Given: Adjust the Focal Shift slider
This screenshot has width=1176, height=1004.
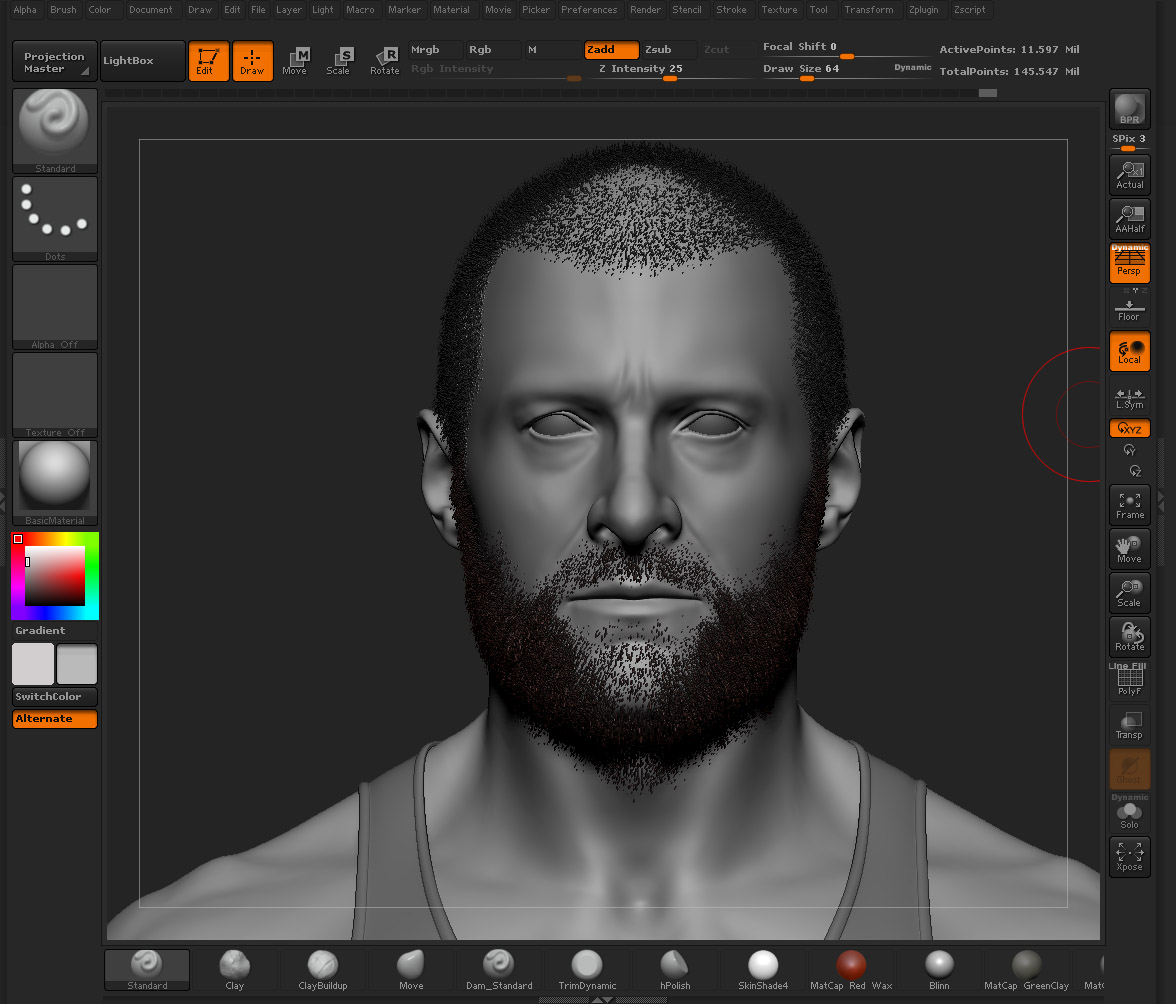Looking at the screenshot, I should coord(847,49).
